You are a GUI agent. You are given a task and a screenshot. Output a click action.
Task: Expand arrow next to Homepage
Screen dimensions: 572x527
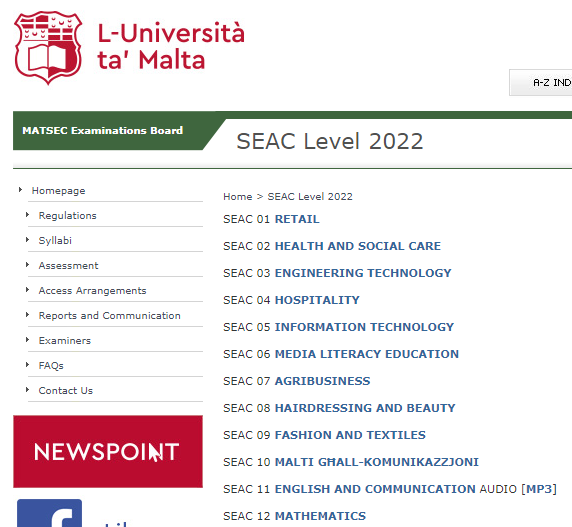coord(20,190)
